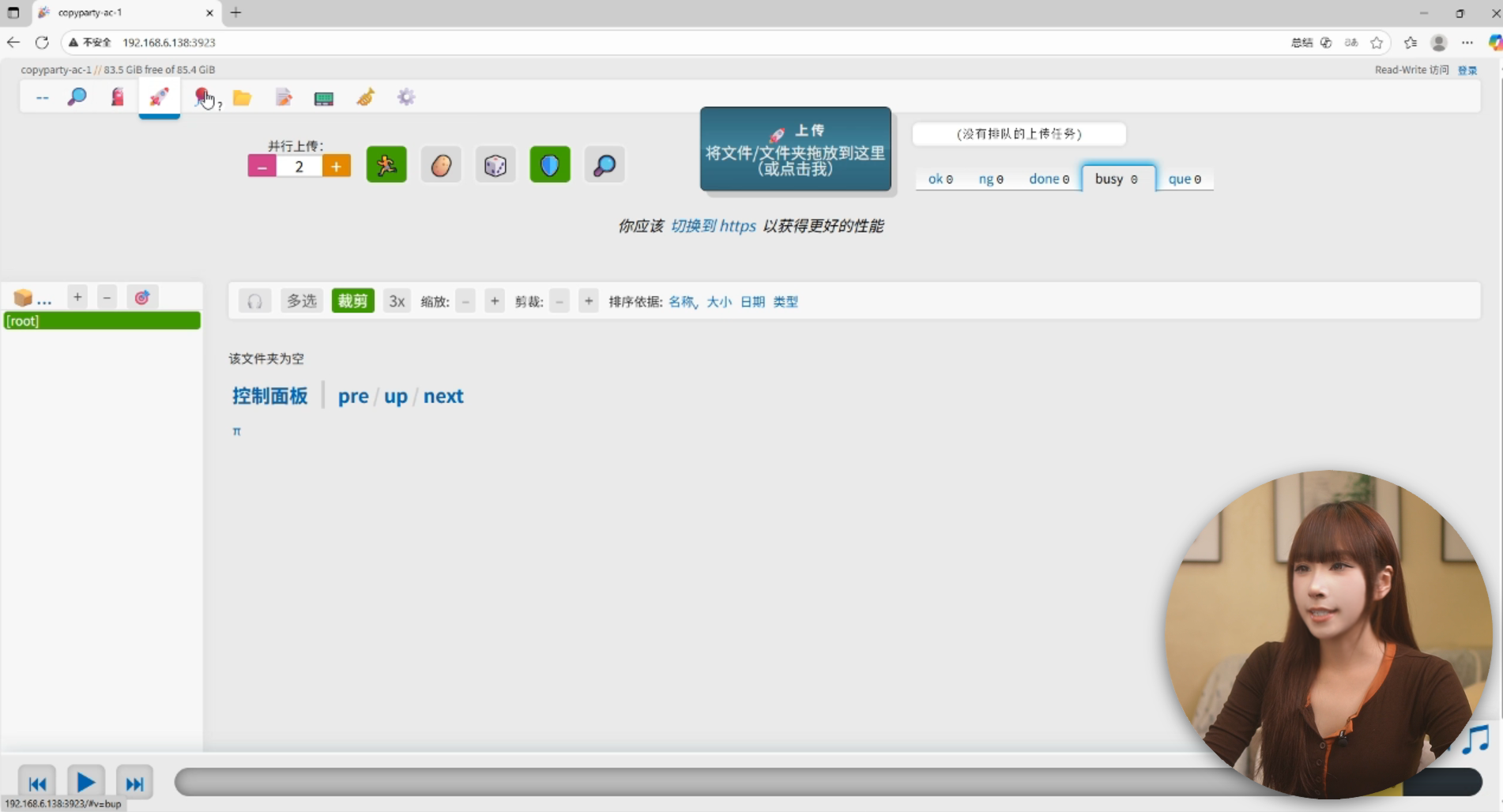Open settings gear in copyparty toolbar
The width and height of the screenshot is (1503, 812).
pos(406,97)
